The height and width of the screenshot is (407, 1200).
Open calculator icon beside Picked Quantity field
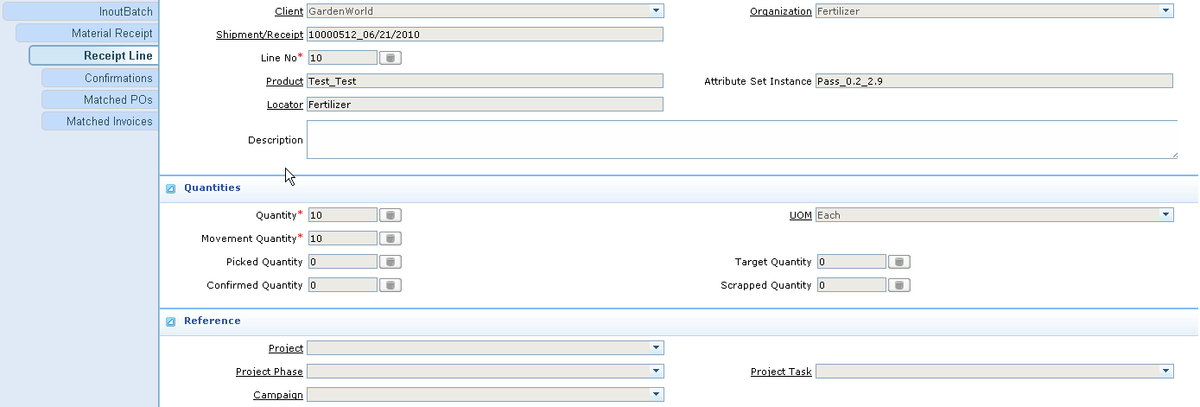(x=392, y=262)
